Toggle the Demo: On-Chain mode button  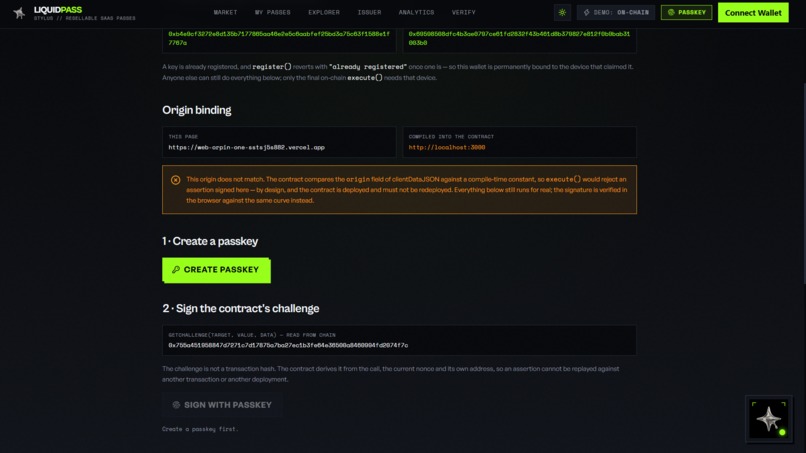pos(616,12)
